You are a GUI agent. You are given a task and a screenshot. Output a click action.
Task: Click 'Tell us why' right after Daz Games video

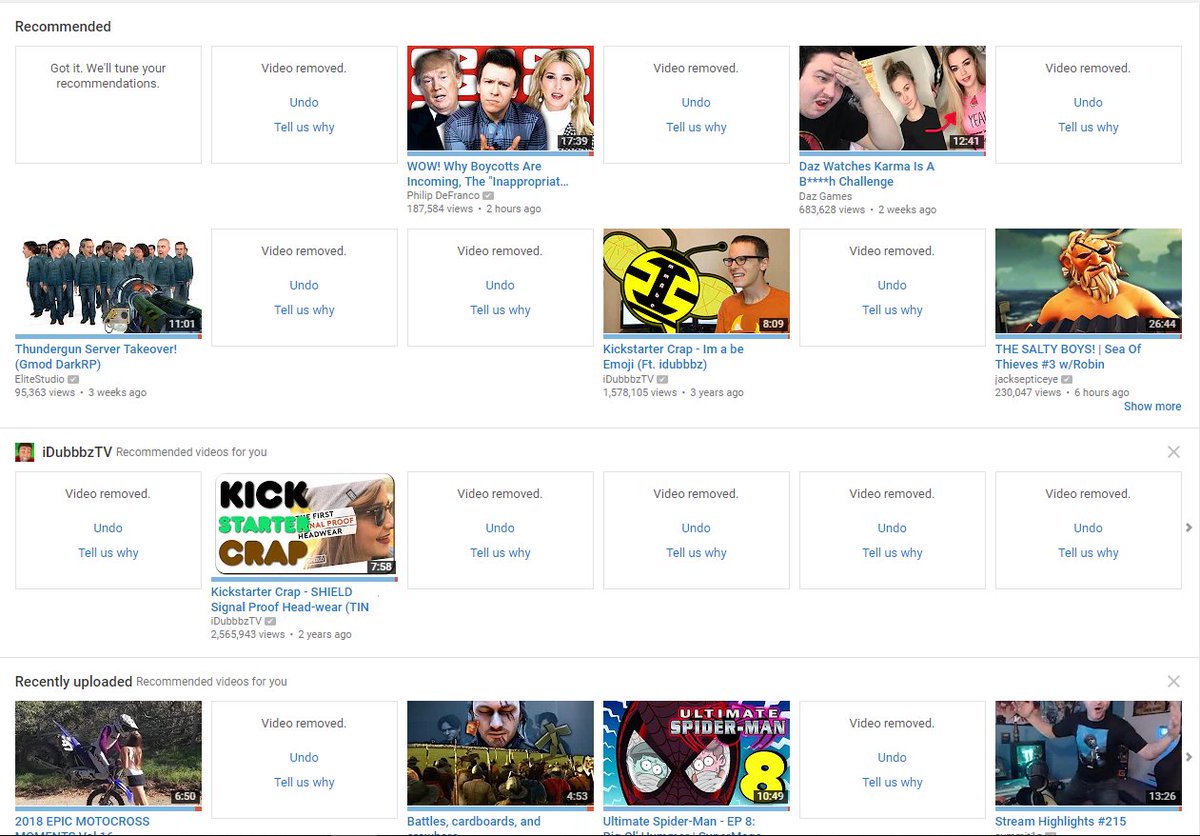pyautogui.click(x=1088, y=127)
